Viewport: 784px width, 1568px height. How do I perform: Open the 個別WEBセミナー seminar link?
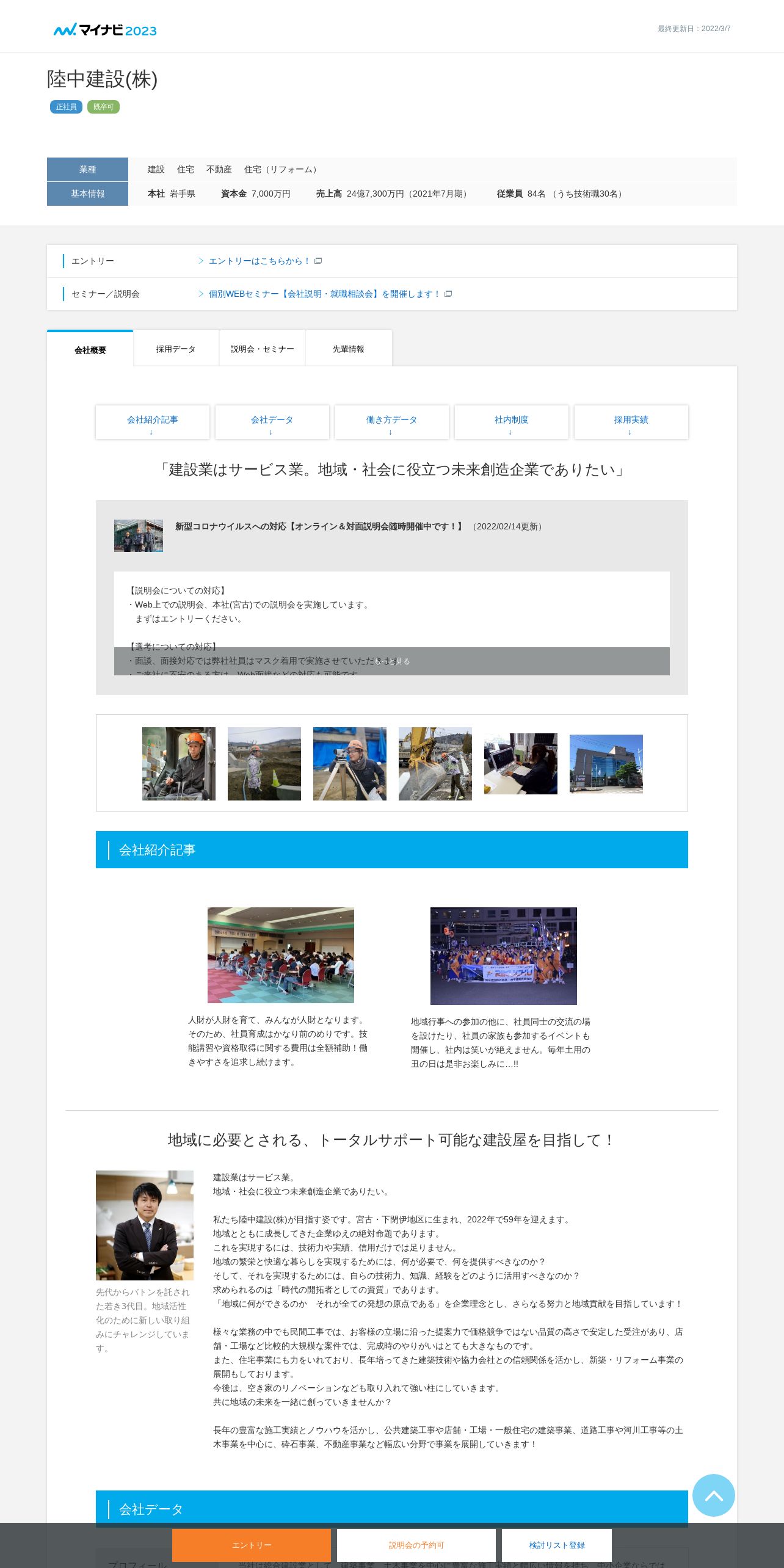point(324,294)
